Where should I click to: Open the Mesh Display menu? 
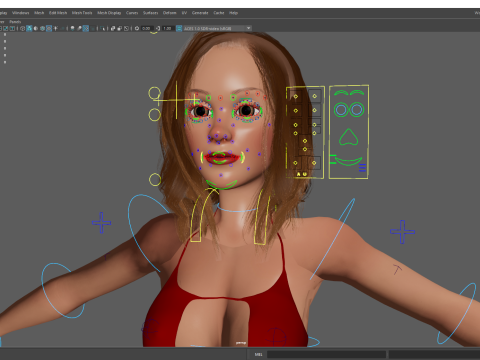point(109,13)
